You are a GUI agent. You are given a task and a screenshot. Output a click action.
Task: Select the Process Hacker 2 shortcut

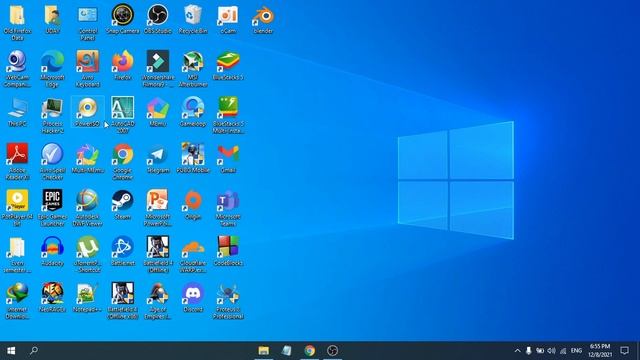(52, 115)
